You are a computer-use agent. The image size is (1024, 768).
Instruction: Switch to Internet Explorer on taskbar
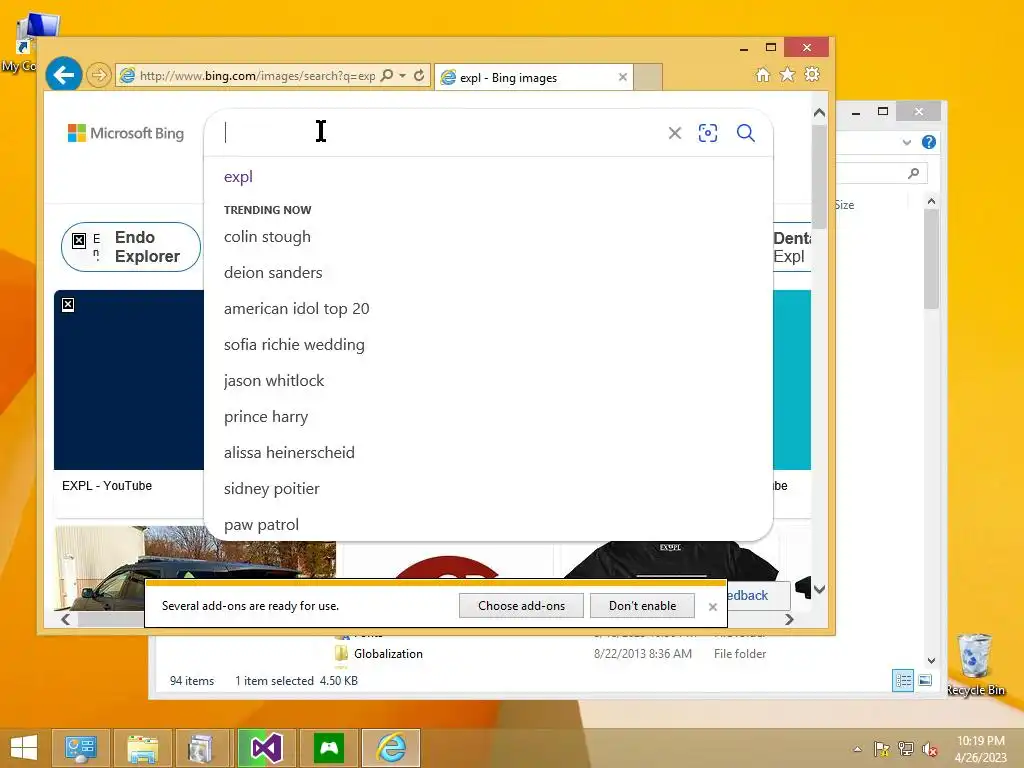(x=391, y=748)
